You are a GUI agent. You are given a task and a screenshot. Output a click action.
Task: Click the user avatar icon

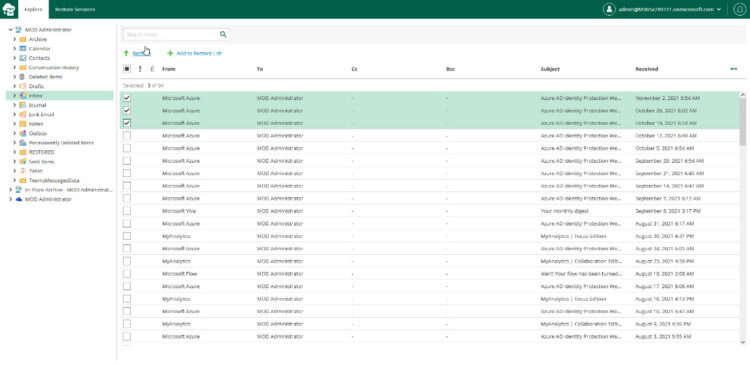(608, 9)
